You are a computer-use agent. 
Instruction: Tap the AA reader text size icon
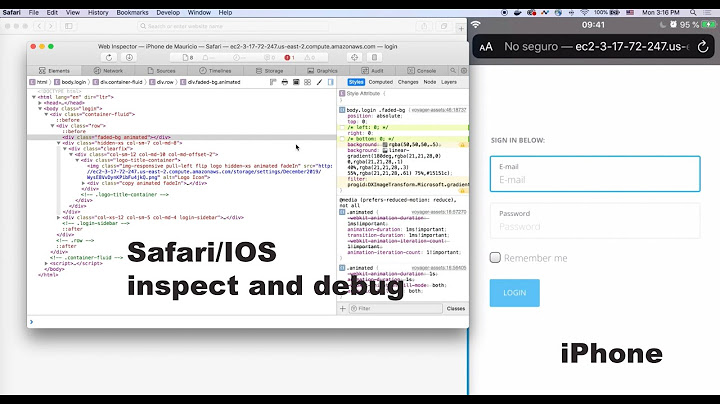coord(486,47)
